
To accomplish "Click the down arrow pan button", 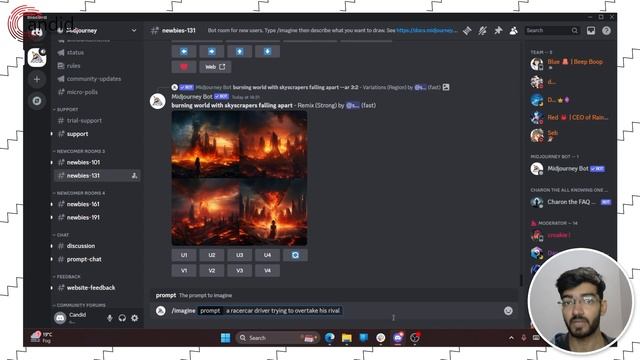I will point(267,51).
